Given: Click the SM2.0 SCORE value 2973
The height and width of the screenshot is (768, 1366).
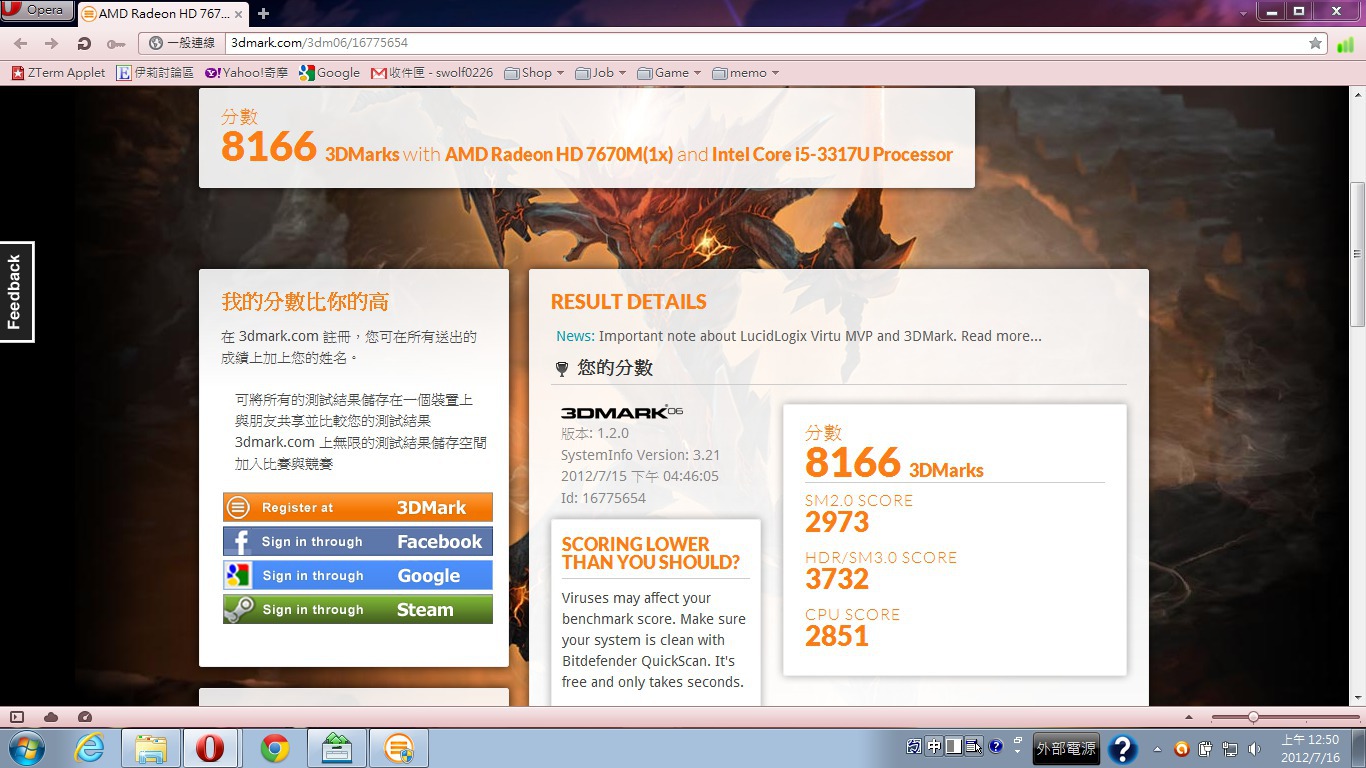Looking at the screenshot, I should [837, 522].
